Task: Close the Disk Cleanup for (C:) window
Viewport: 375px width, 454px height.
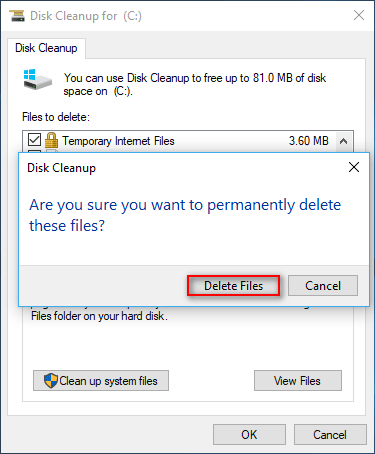Action: [359, 15]
